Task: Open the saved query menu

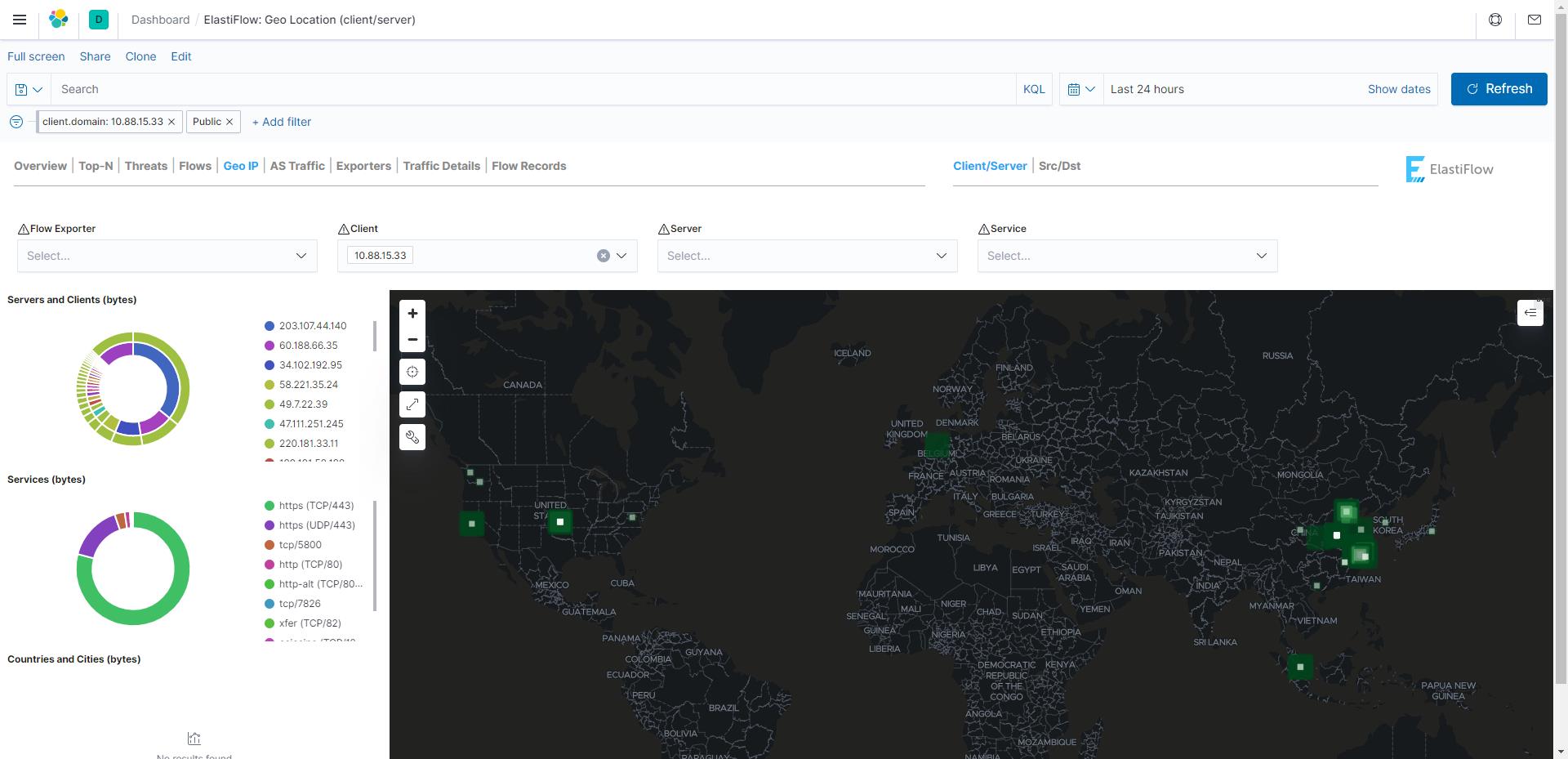Action: click(x=29, y=89)
